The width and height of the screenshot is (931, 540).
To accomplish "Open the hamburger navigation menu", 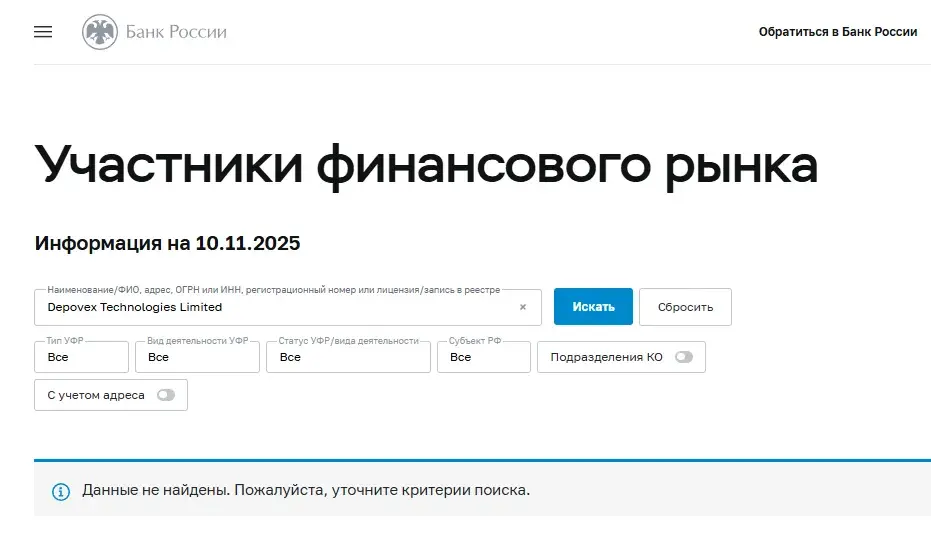I will pos(43,32).
